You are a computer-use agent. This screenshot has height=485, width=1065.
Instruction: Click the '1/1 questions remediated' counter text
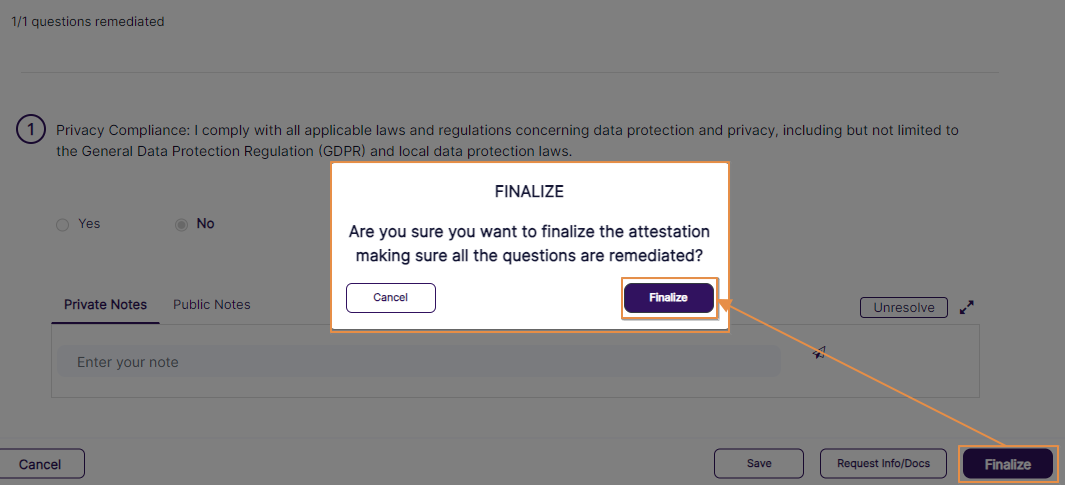coord(88,22)
